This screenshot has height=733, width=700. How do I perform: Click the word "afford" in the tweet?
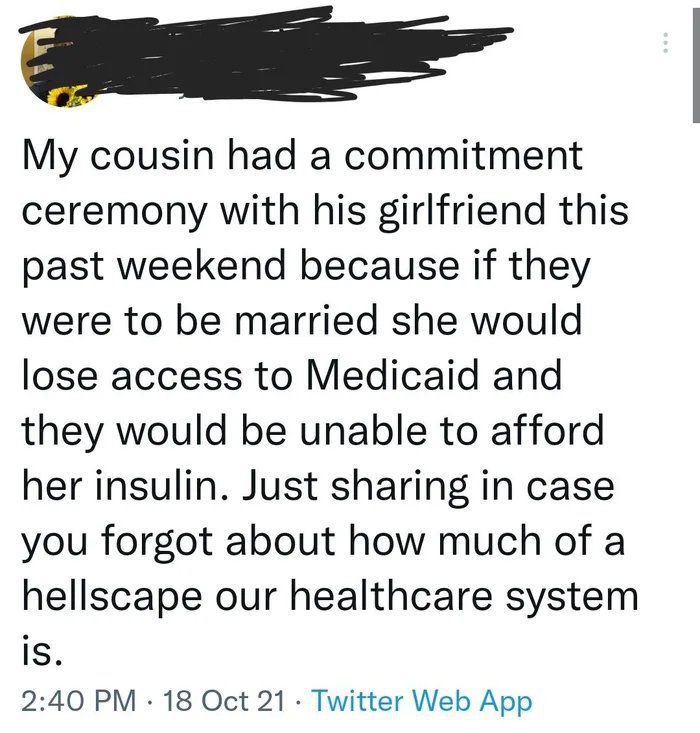[545, 432]
